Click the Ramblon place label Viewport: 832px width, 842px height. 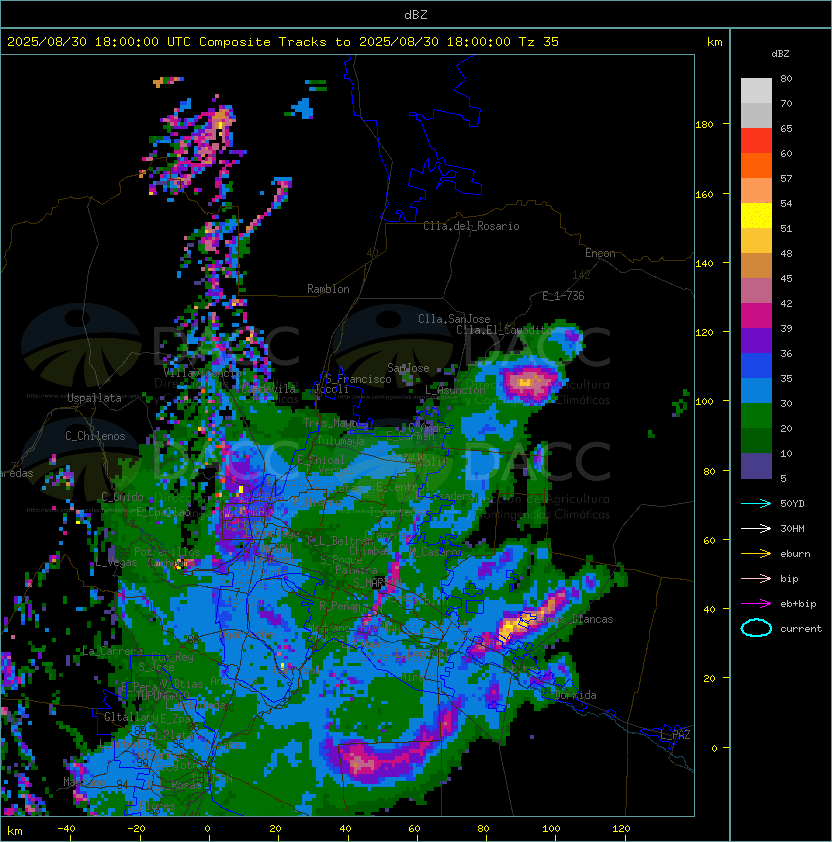[x=328, y=289]
